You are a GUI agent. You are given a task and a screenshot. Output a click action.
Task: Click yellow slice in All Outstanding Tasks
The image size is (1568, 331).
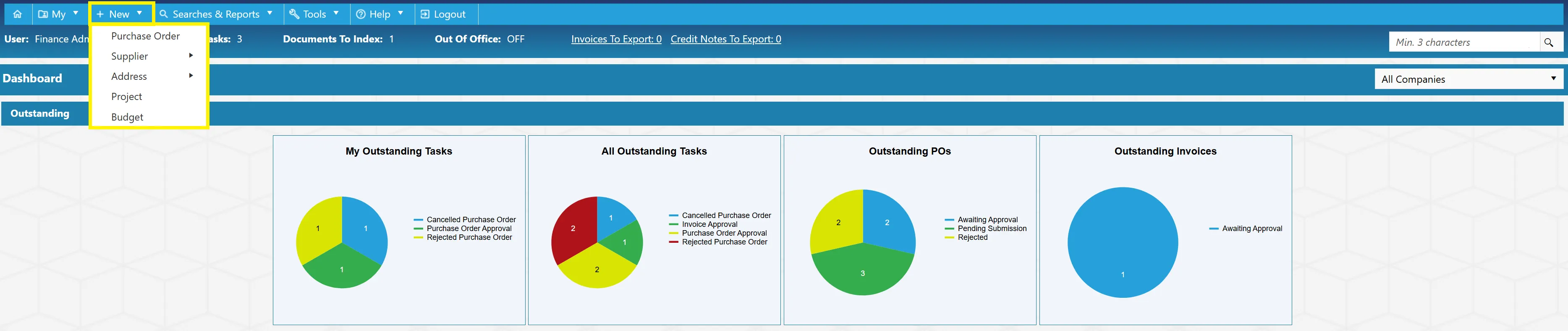pyautogui.click(x=597, y=269)
